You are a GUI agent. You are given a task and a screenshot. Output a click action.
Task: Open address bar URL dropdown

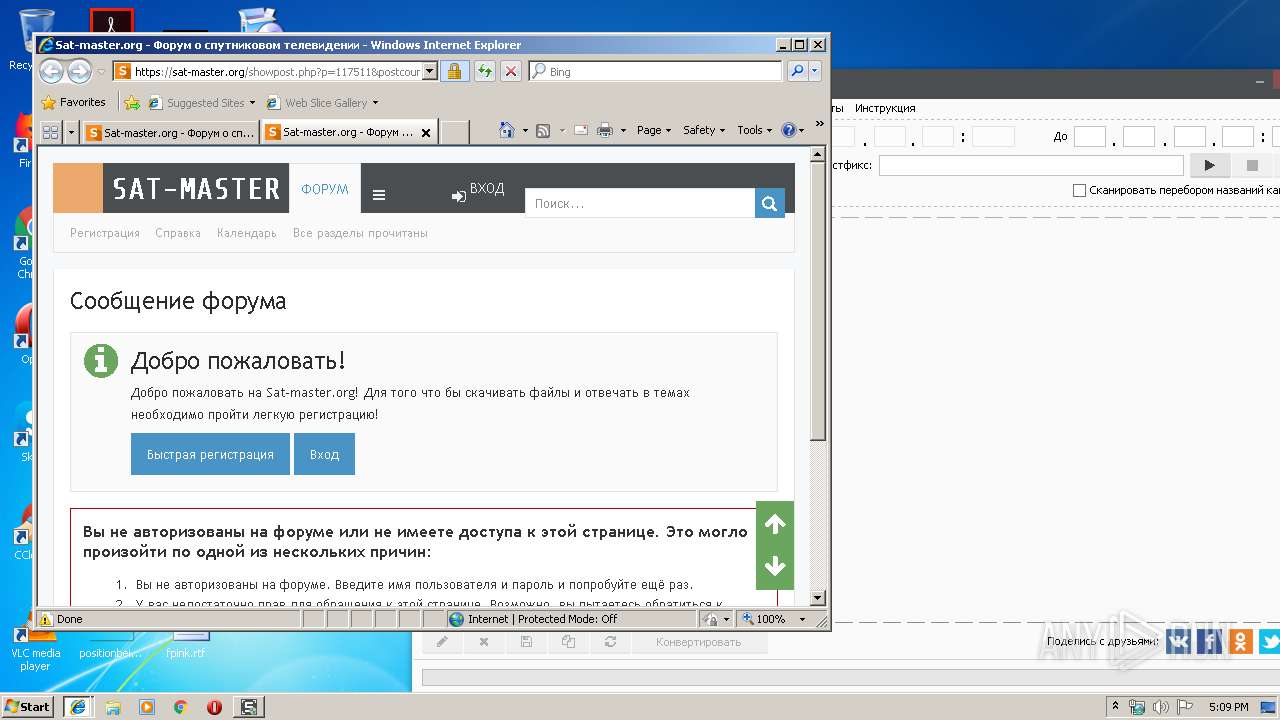pyautogui.click(x=430, y=71)
